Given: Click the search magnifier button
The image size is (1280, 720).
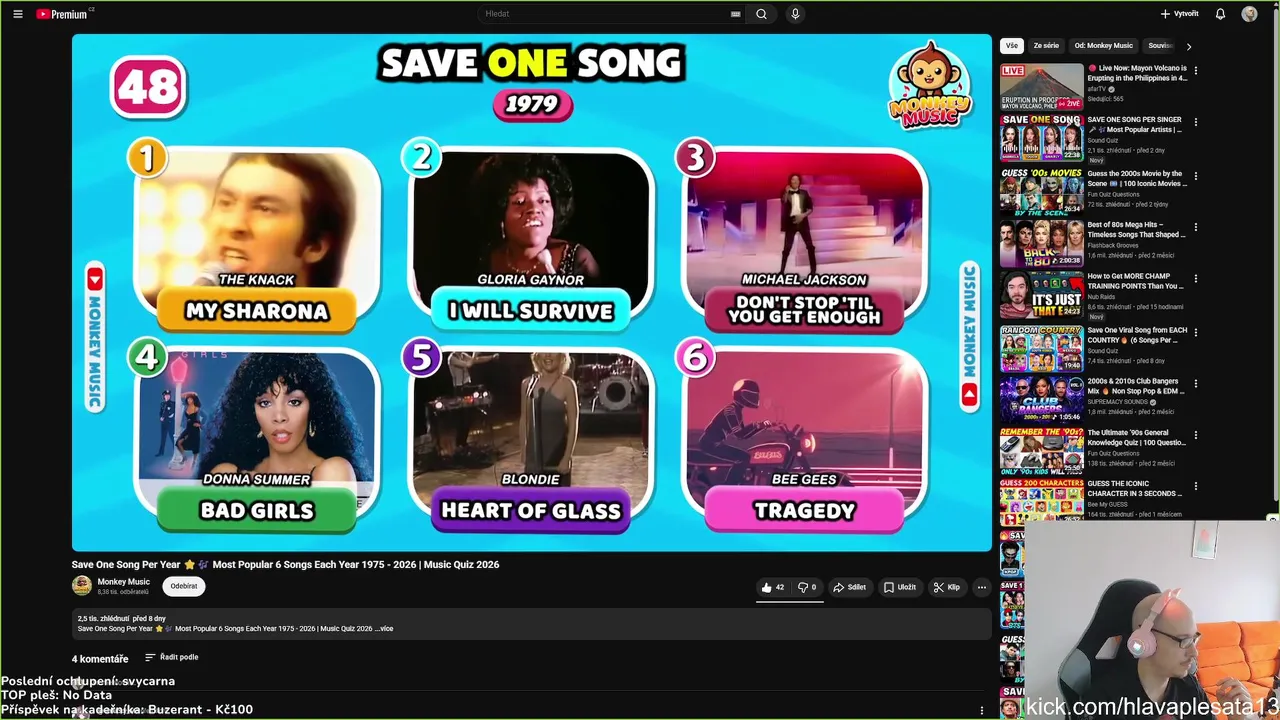Looking at the screenshot, I should [761, 14].
